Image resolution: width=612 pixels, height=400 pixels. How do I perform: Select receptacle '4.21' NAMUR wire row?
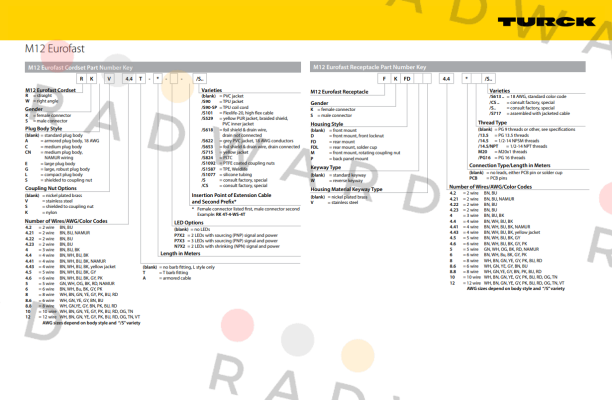(x=482, y=199)
